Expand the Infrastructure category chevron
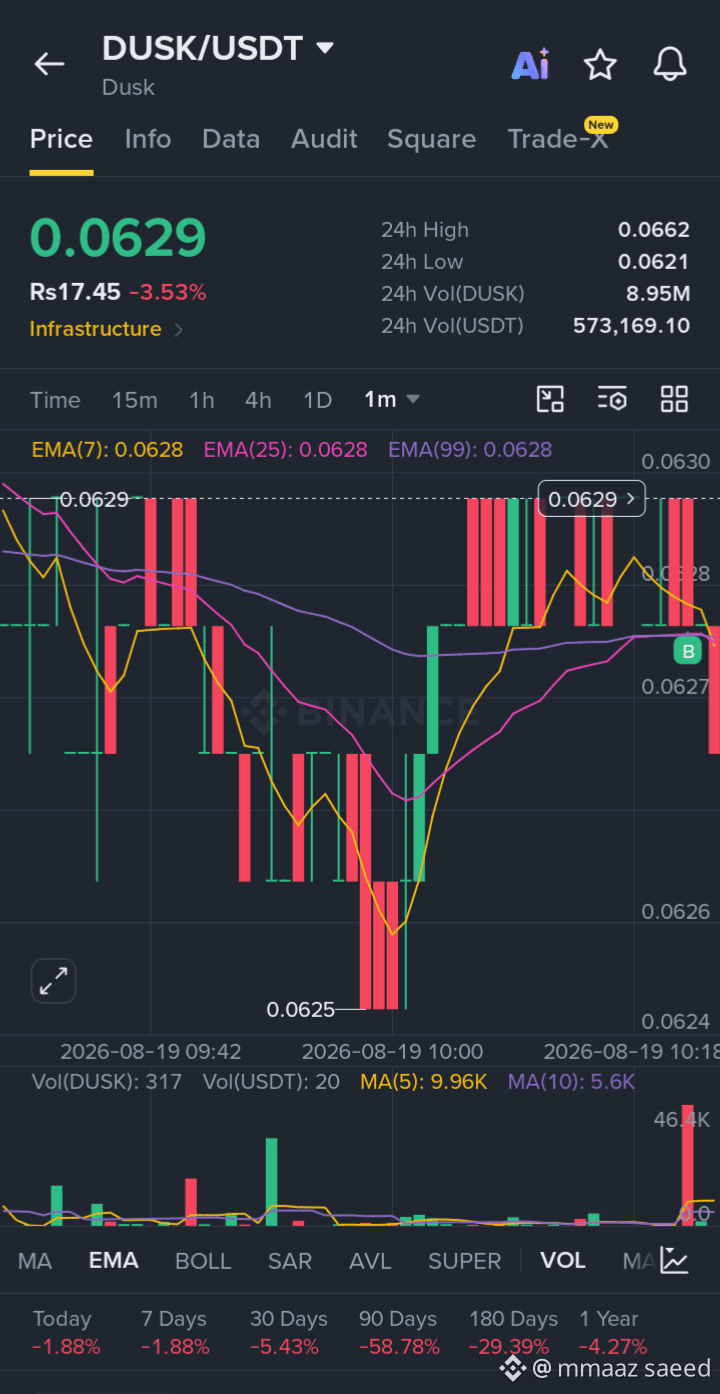This screenshot has height=1394, width=720. pyautogui.click(x=179, y=329)
